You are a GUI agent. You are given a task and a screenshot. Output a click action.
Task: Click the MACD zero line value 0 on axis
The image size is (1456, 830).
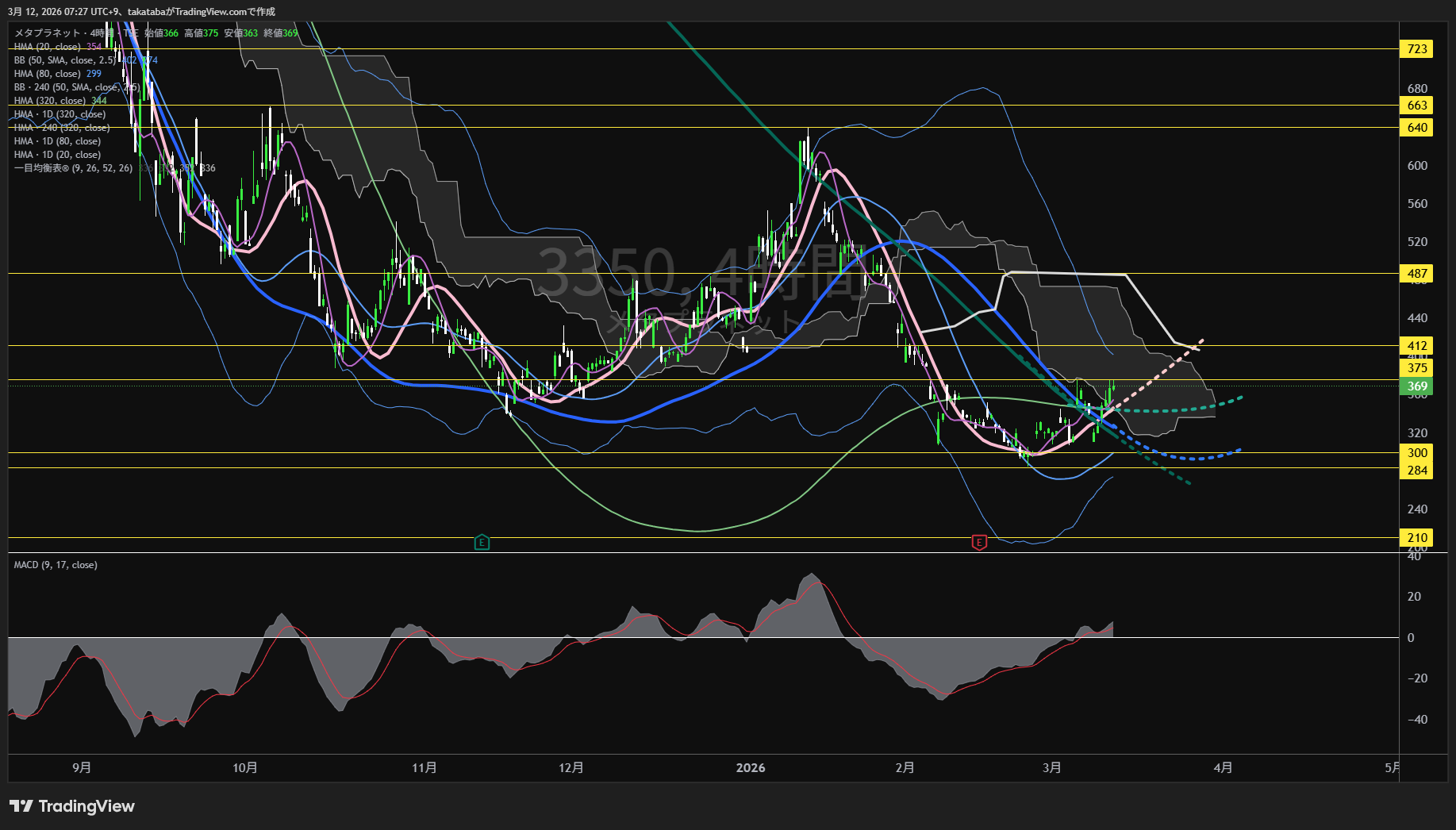(1410, 638)
